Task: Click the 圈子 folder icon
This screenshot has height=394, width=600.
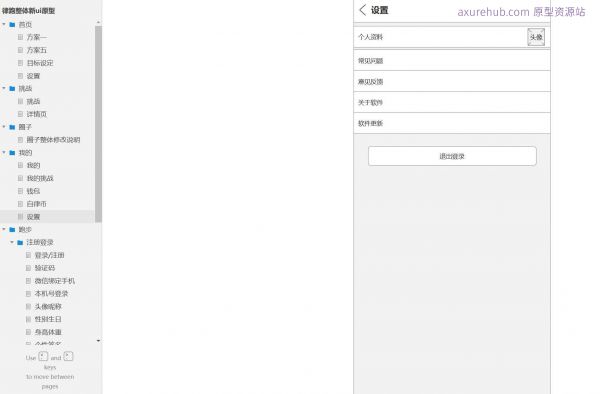Action: 12,127
